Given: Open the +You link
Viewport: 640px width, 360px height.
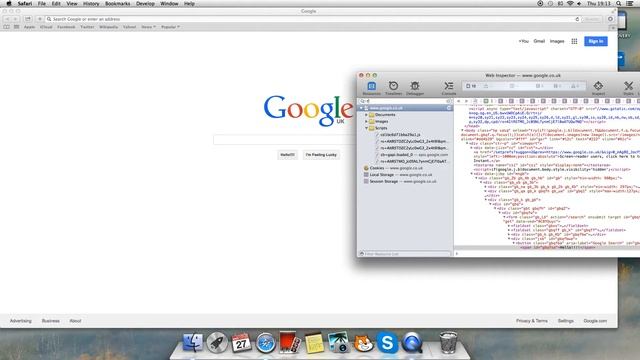Looking at the screenshot, I should 524,41.
